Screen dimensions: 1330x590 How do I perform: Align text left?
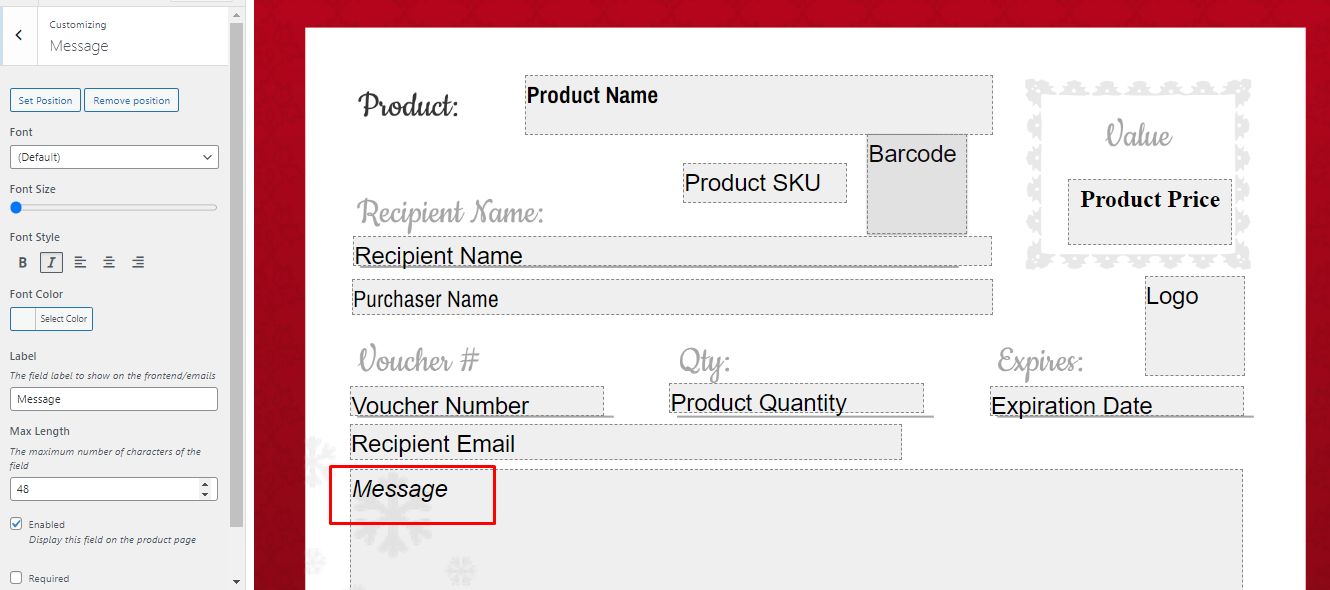80,263
